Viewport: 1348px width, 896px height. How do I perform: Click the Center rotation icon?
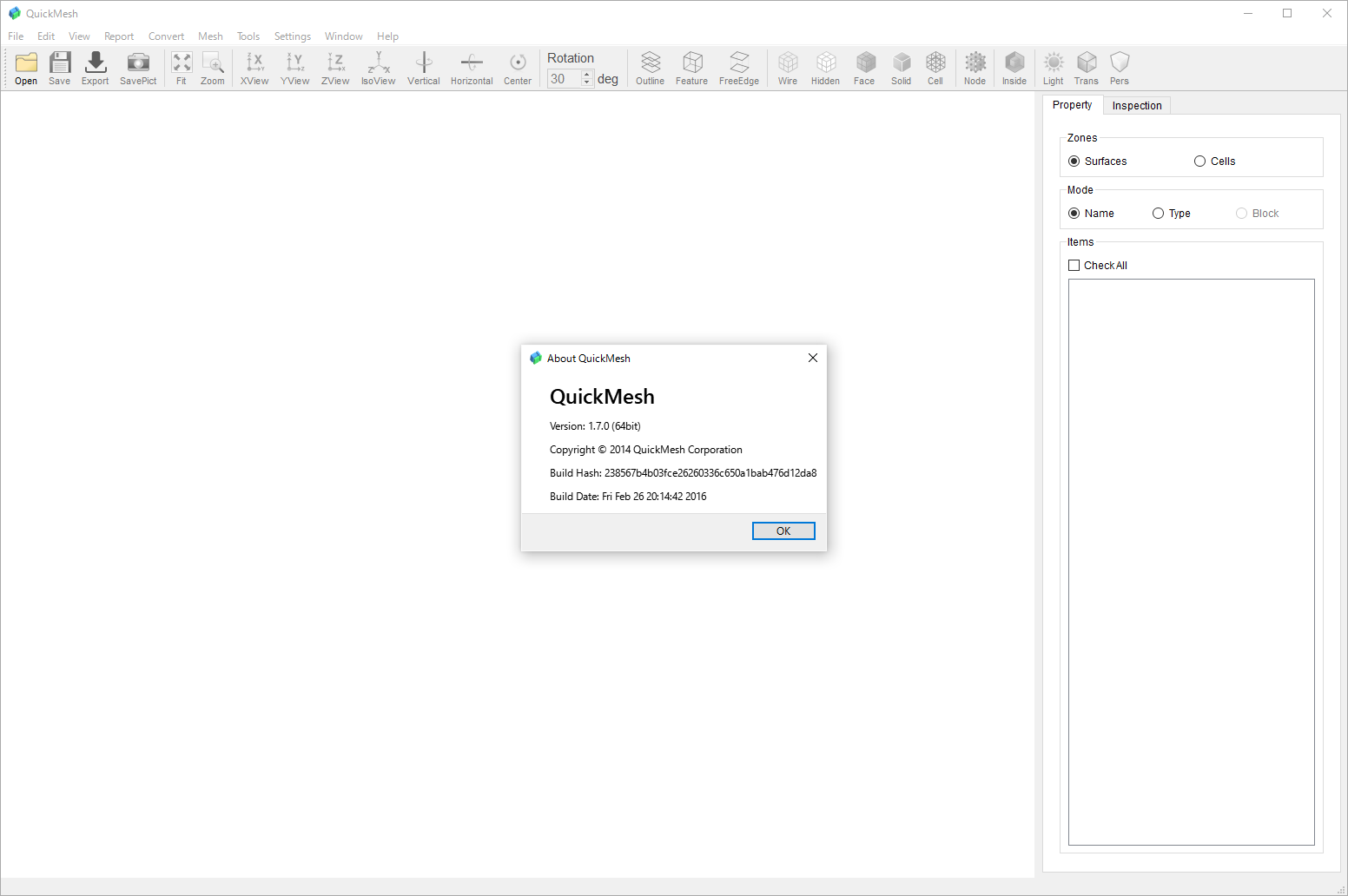point(518,69)
